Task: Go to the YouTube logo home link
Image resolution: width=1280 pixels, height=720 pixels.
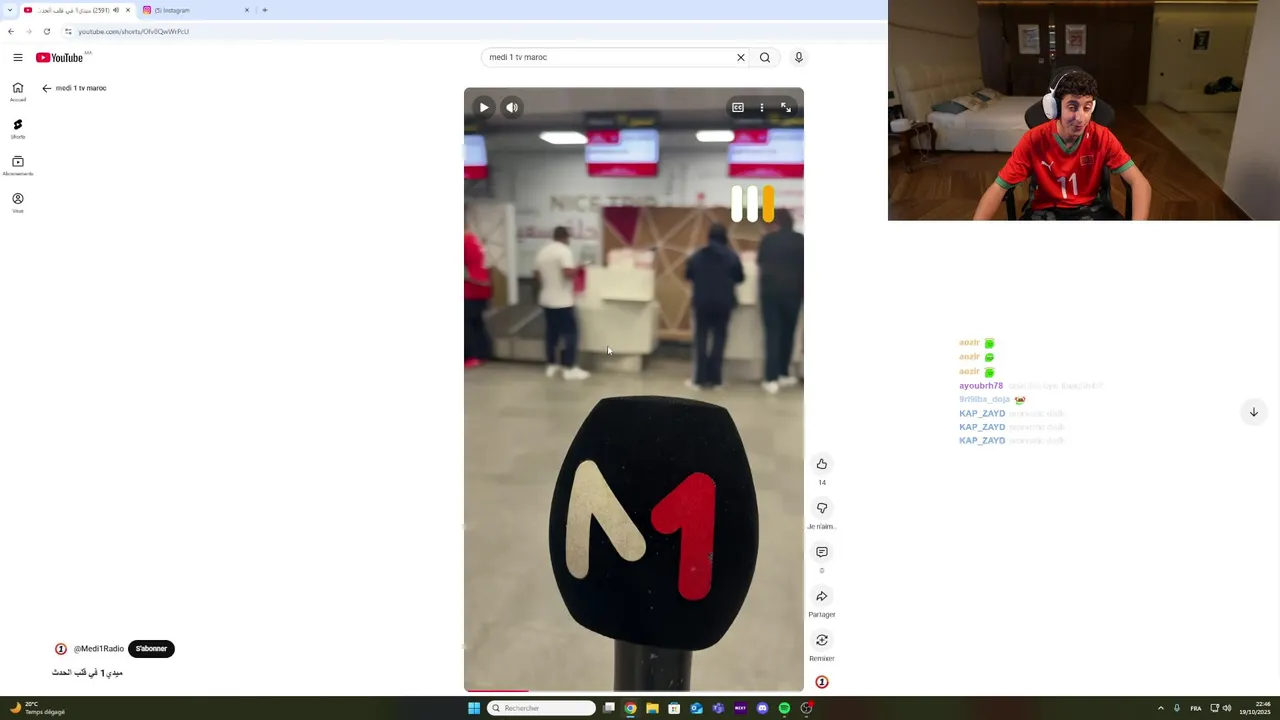Action: point(60,58)
